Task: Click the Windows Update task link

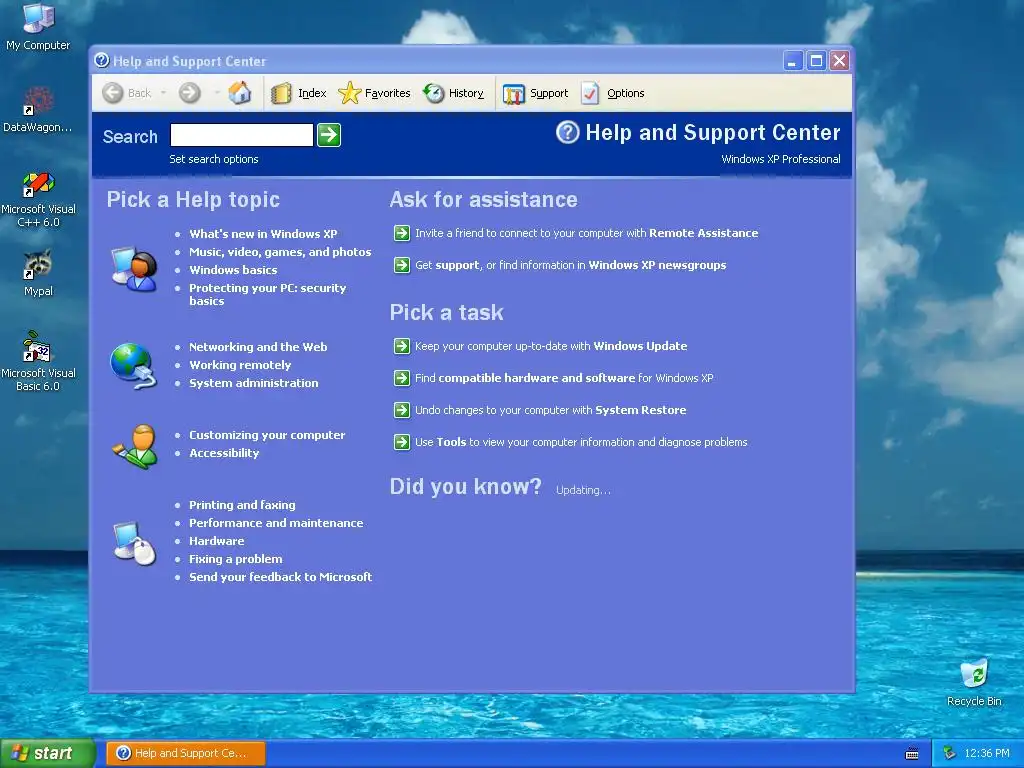Action: tap(640, 346)
